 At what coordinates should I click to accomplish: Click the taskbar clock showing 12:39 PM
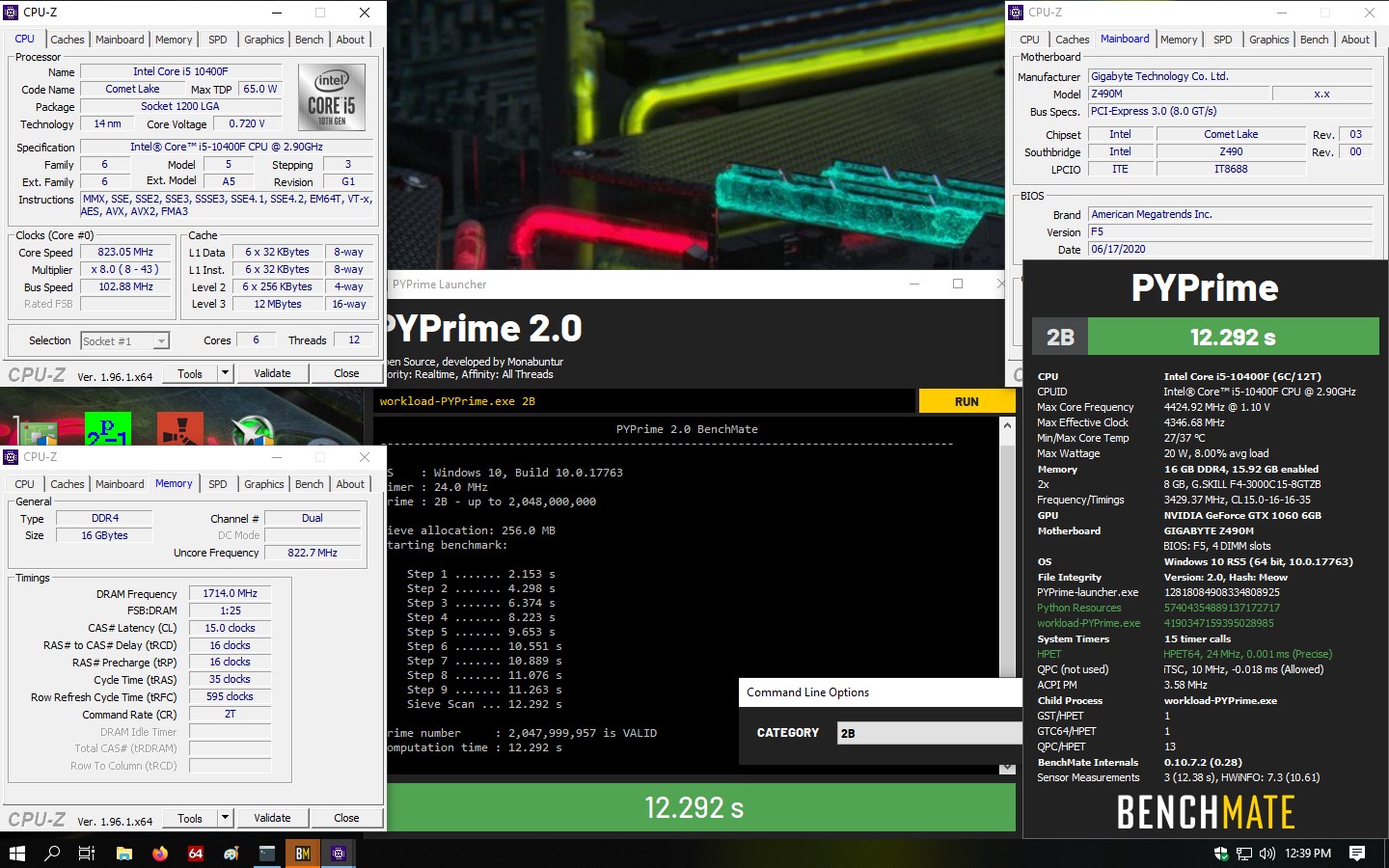[1308, 854]
